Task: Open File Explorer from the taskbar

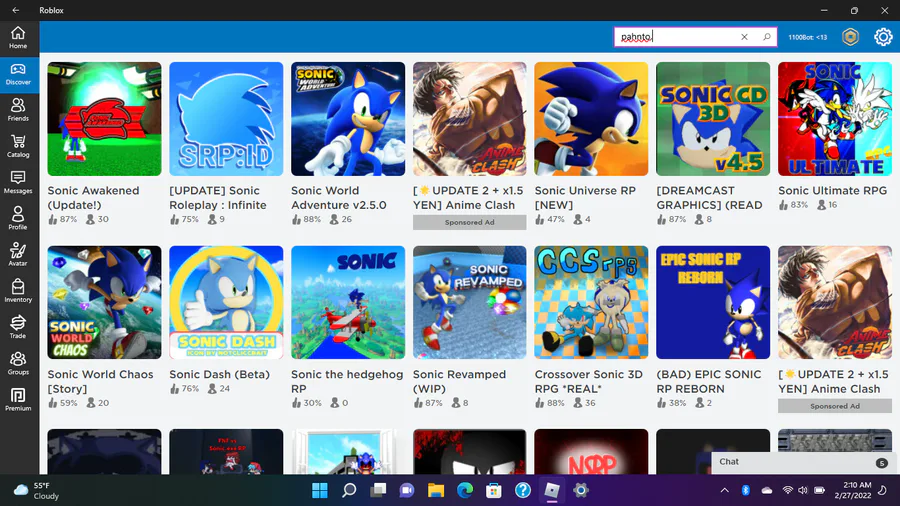Action: (436, 491)
